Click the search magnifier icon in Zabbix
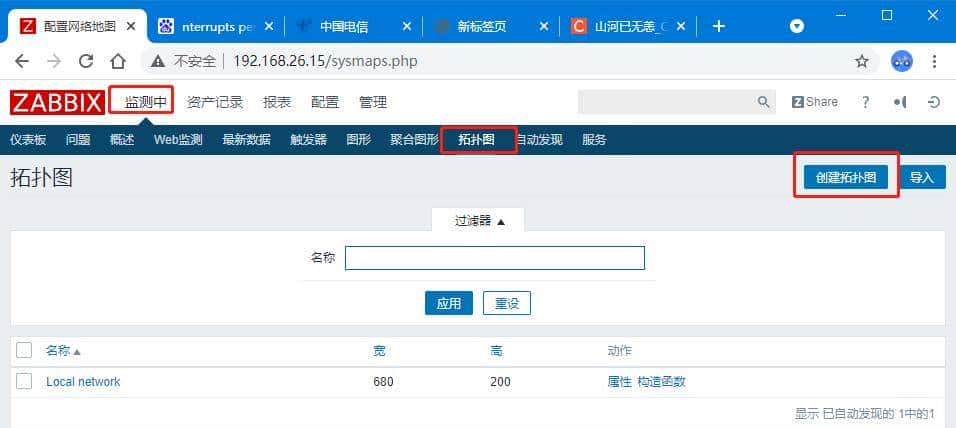 pyautogui.click(x=763, y=102)
